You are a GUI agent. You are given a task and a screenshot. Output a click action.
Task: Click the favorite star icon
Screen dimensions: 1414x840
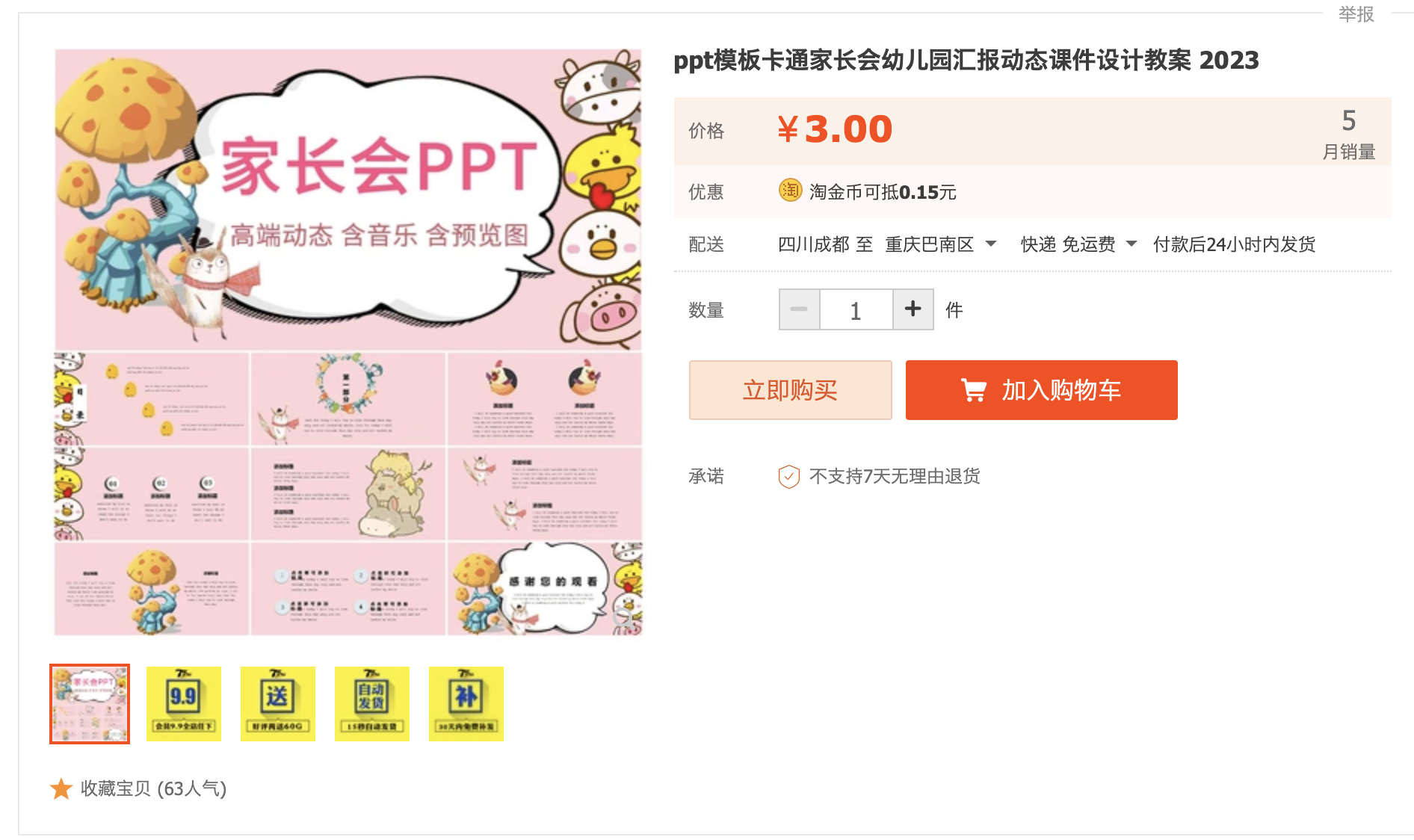point(61,788)
